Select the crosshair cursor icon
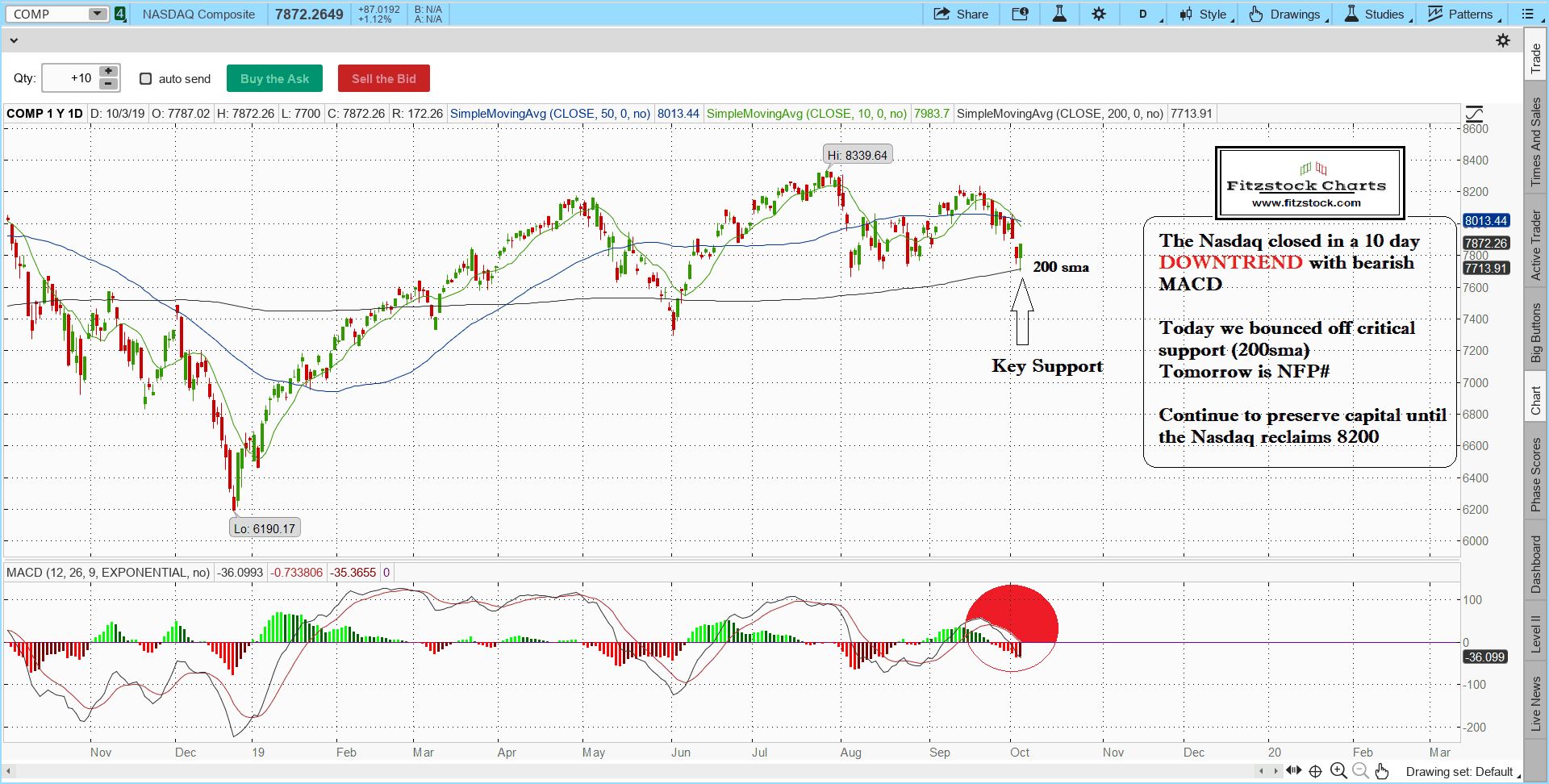 1315,771
